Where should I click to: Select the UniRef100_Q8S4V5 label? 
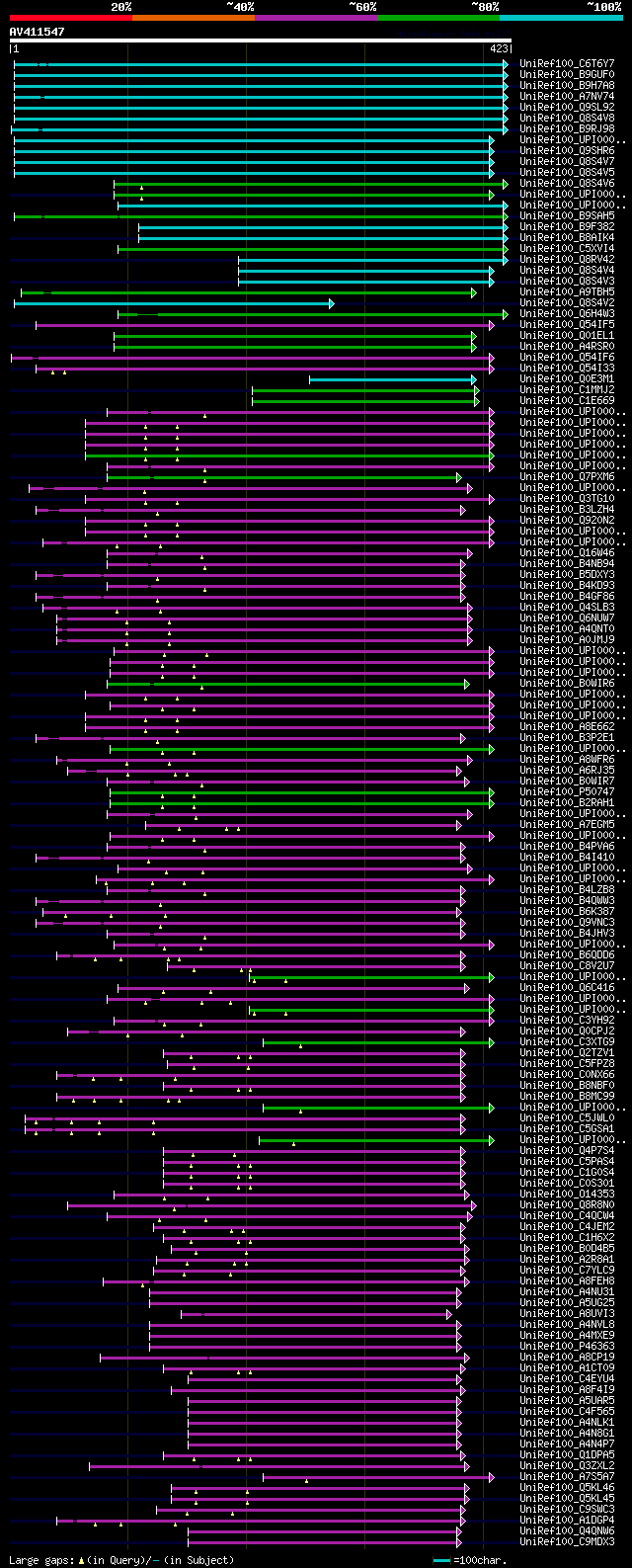point(567,172)
